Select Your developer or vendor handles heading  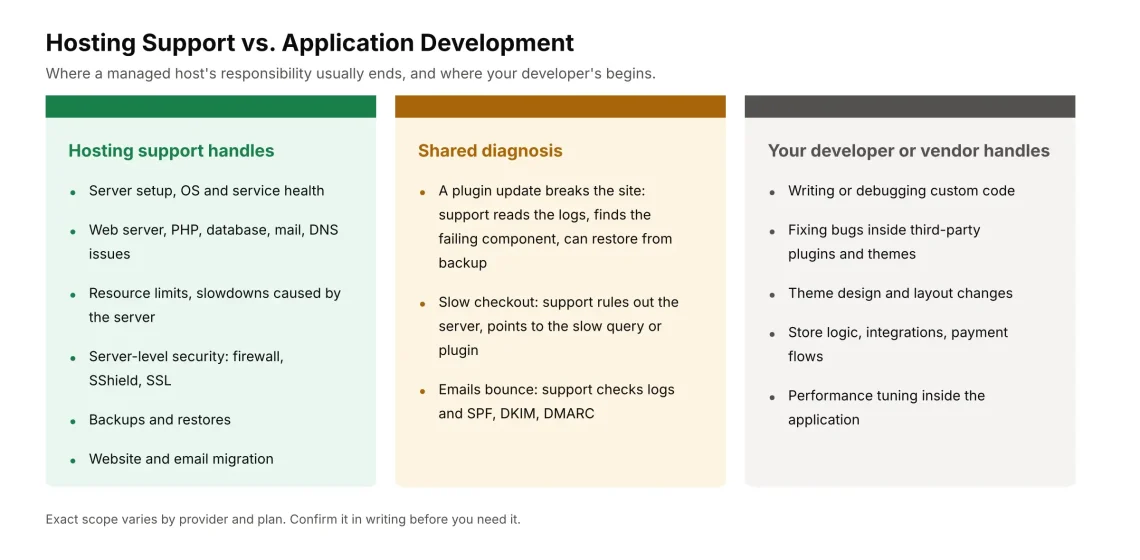[x=909, y=151]
